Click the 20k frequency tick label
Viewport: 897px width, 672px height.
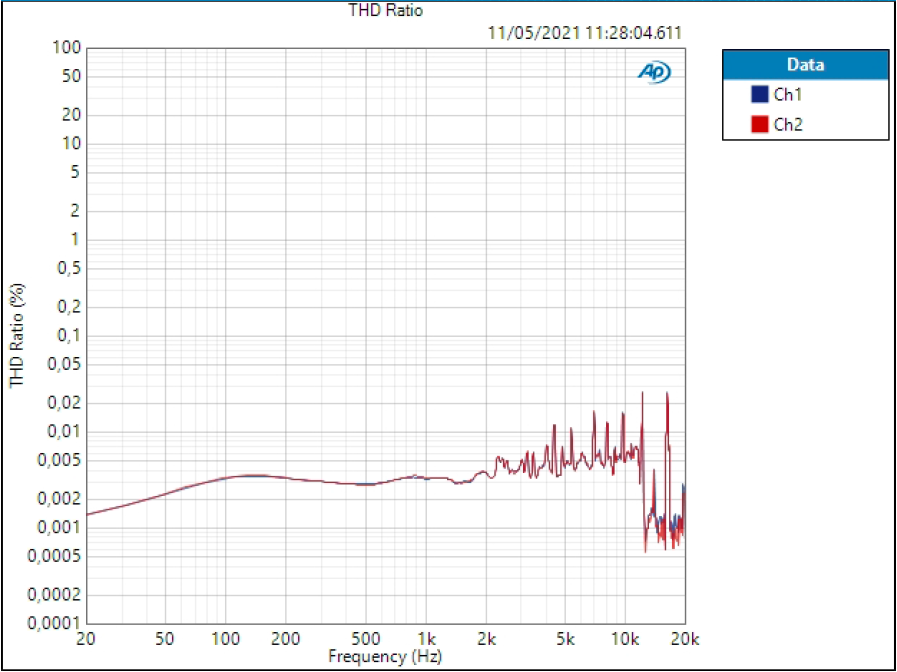click(x=685, y=637)
